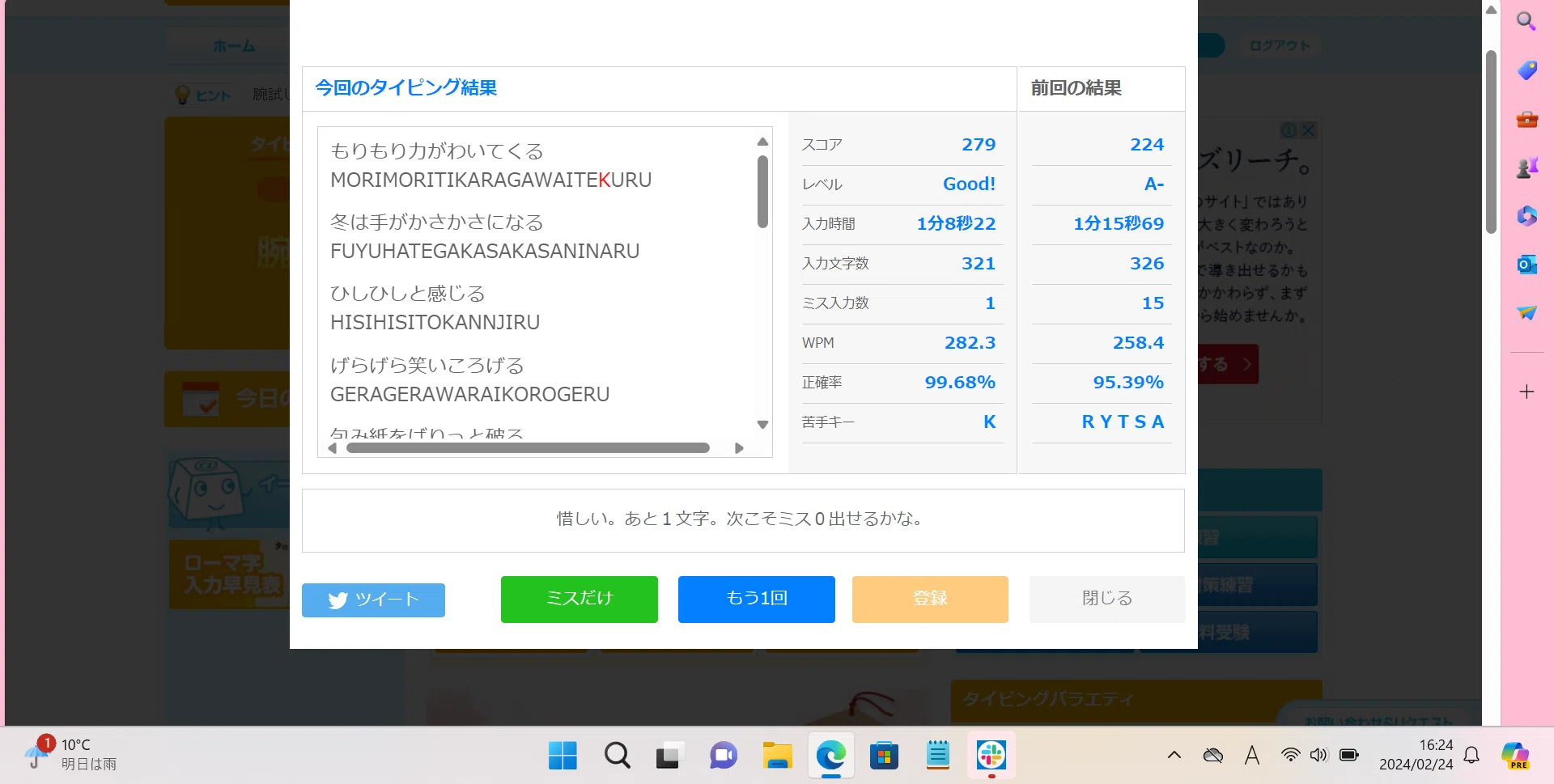The image size is (1554, 784).
Task: Click the accuracy value 99.68%
Action: point(960,383)
